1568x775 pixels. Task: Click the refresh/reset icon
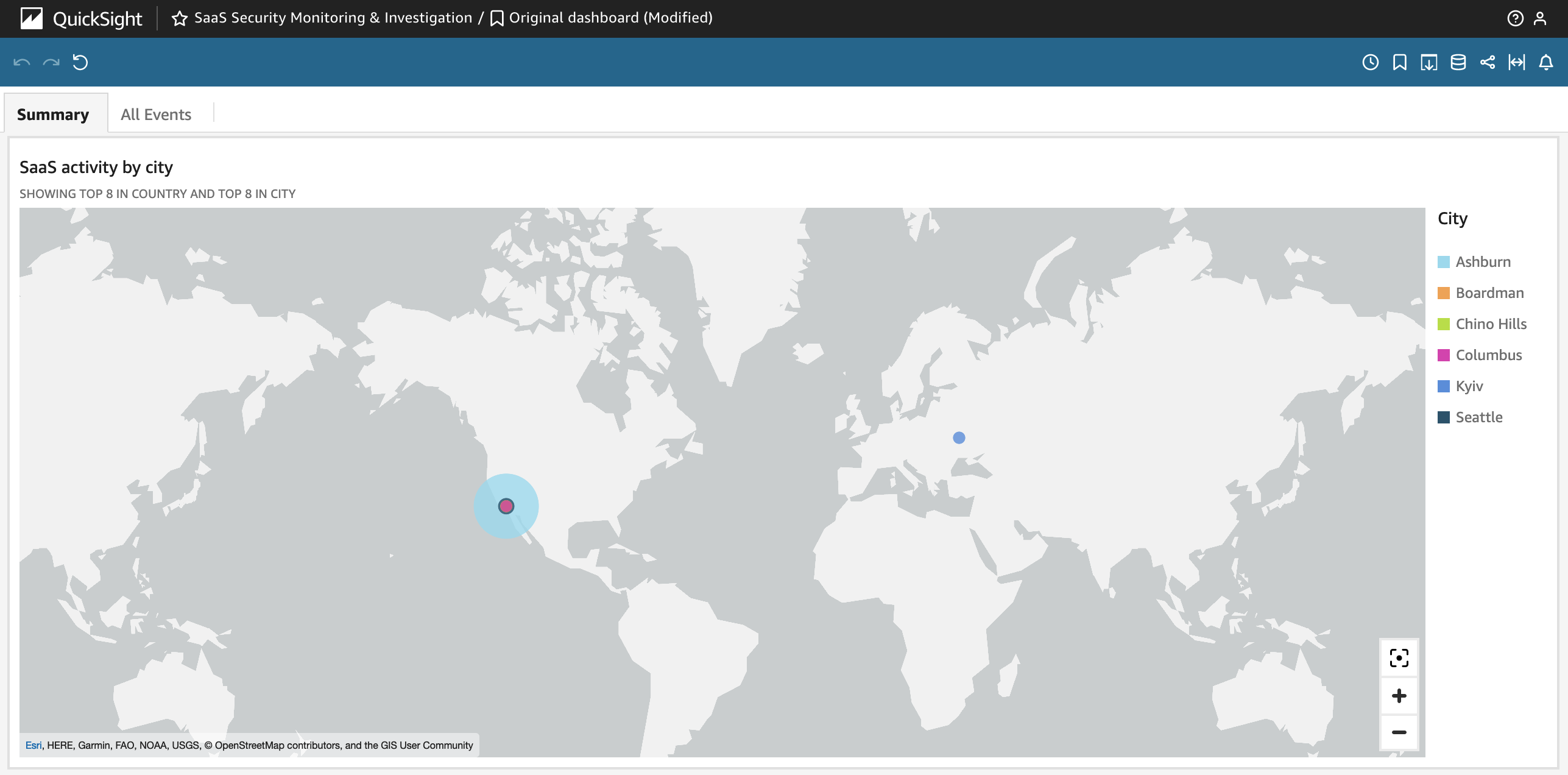click(x=81, y=62)
